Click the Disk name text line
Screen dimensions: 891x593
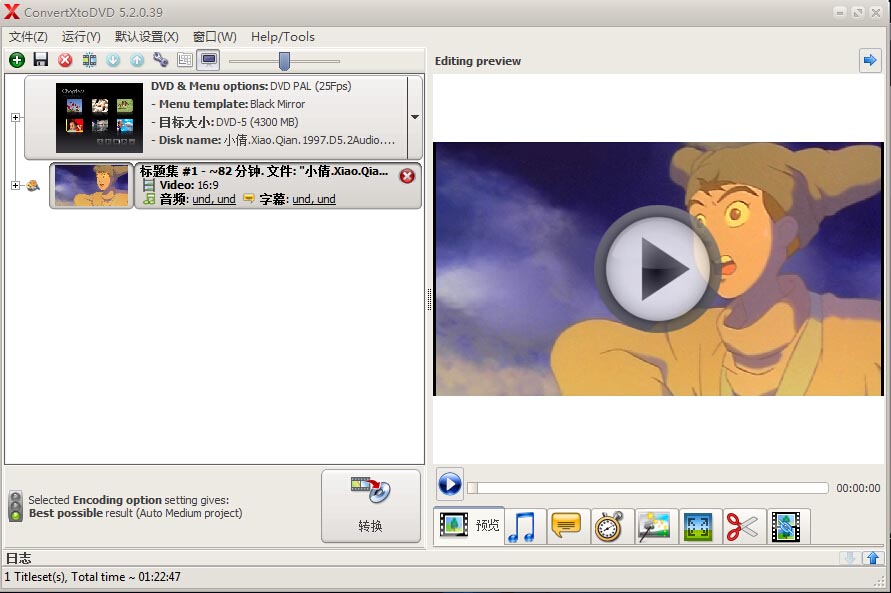[273, 140]
